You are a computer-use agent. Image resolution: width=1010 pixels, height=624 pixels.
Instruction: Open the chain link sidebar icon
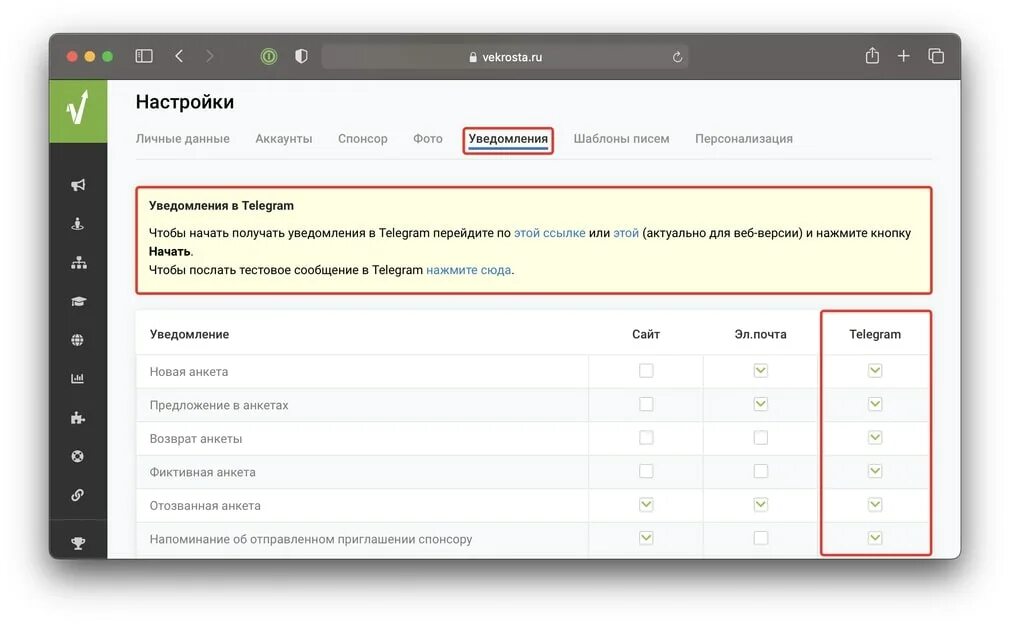(77, 495)
